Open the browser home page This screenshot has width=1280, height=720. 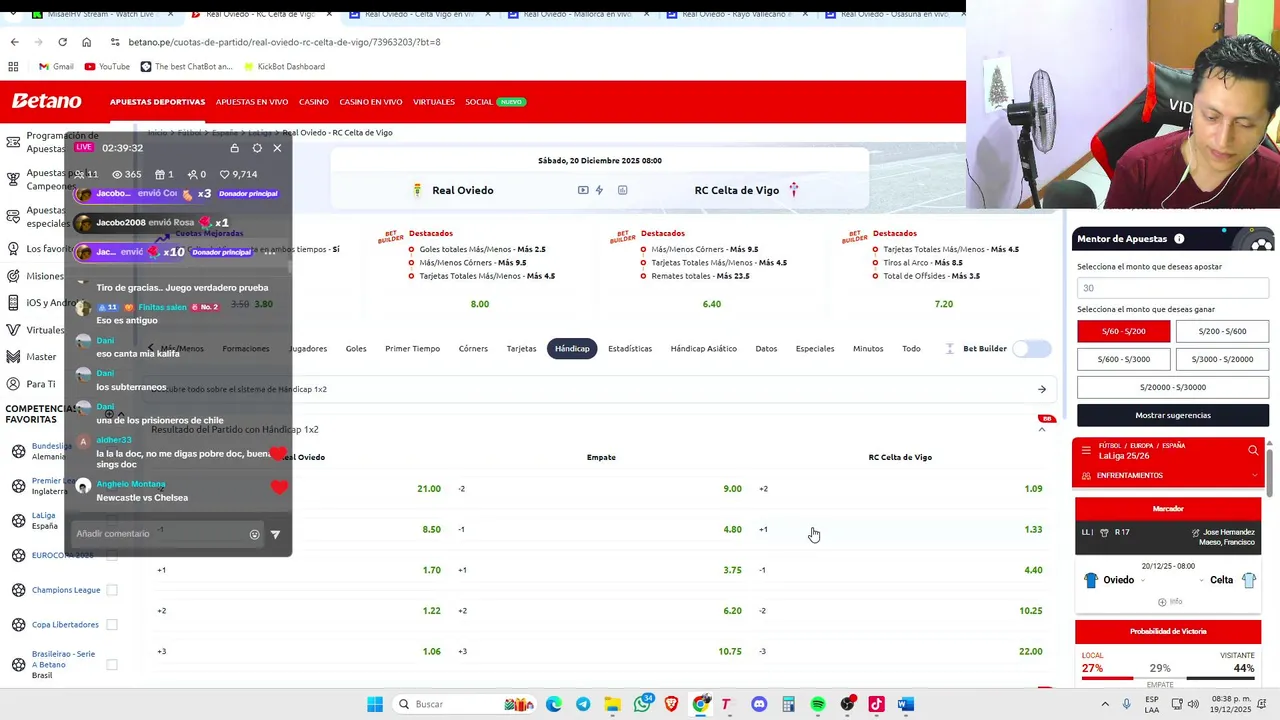coord(86,42)
